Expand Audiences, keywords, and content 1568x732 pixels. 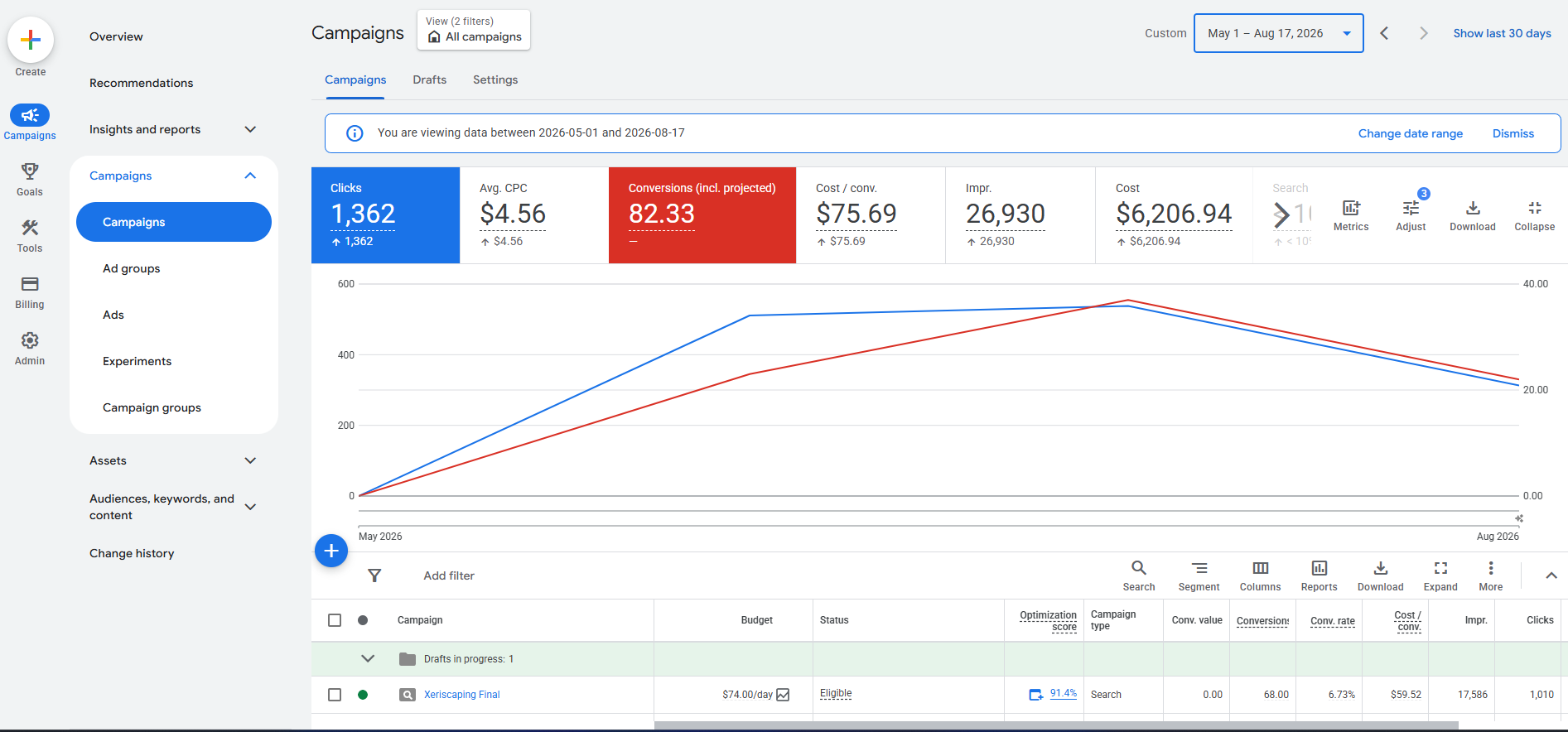(250, 507)
